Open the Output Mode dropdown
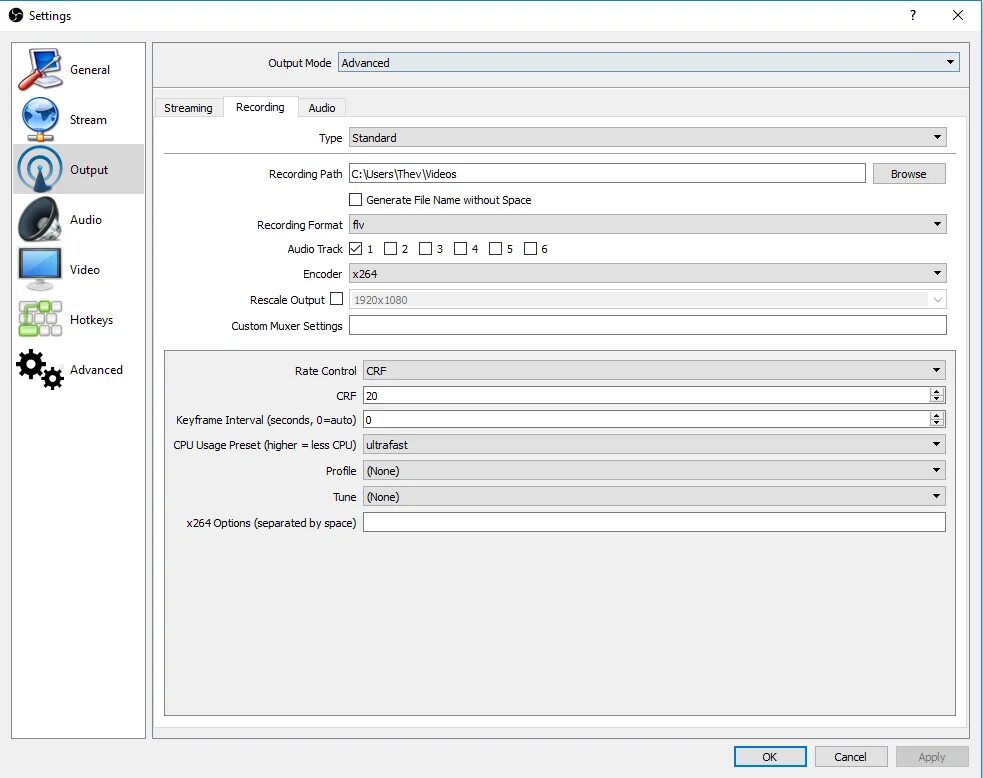This screenshot has width=983, height=778. click(x=648, y=62)
